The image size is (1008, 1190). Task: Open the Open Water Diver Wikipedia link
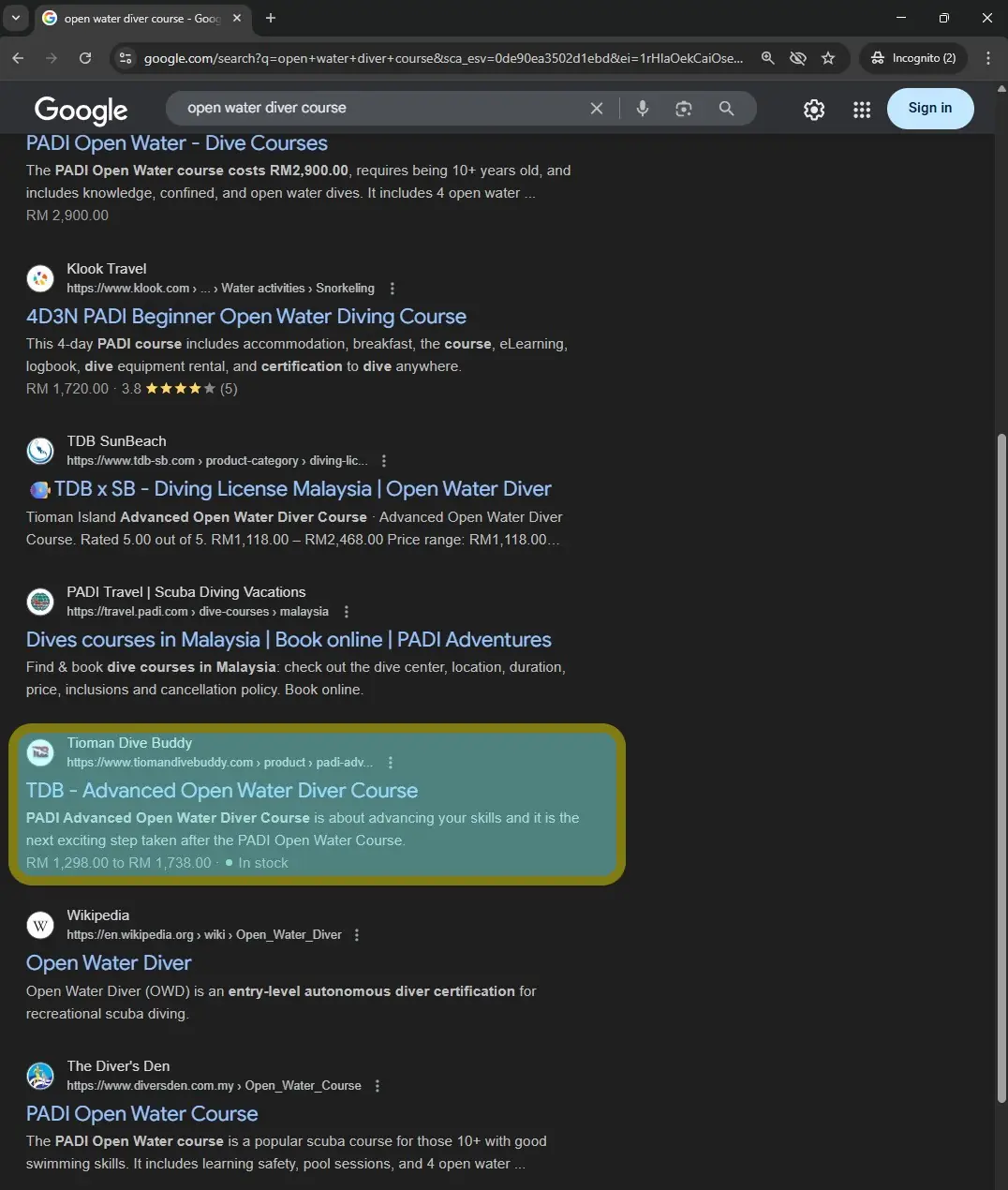tap(109, 963)
